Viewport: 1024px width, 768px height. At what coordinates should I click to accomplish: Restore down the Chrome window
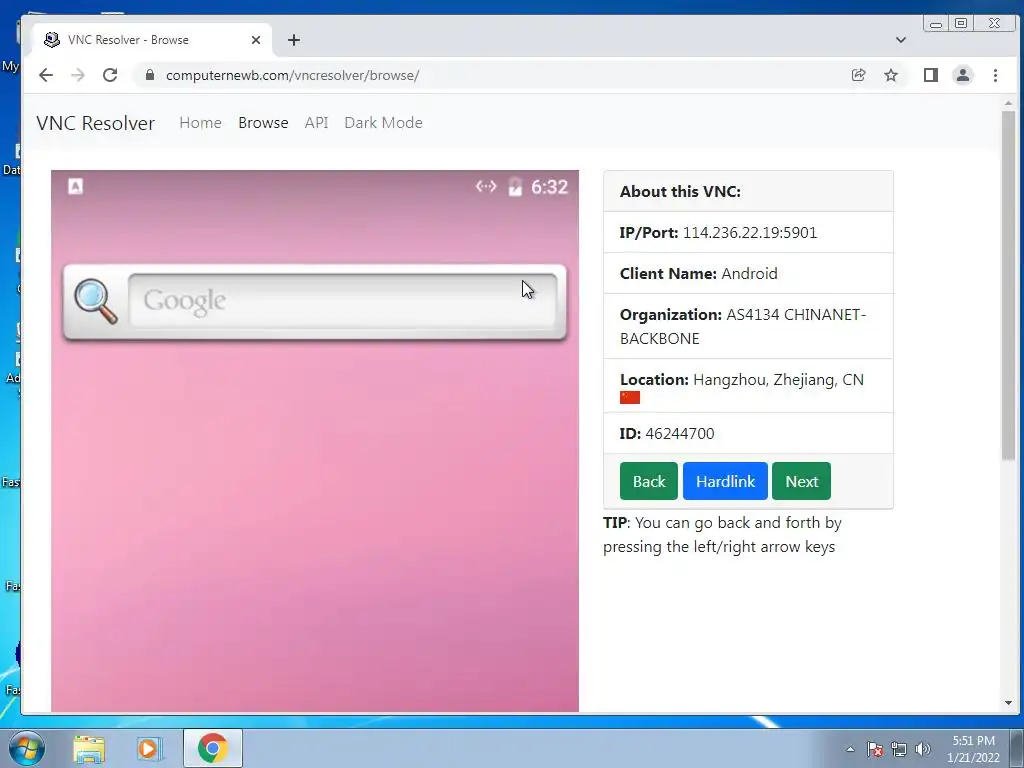tap(961, 24)
